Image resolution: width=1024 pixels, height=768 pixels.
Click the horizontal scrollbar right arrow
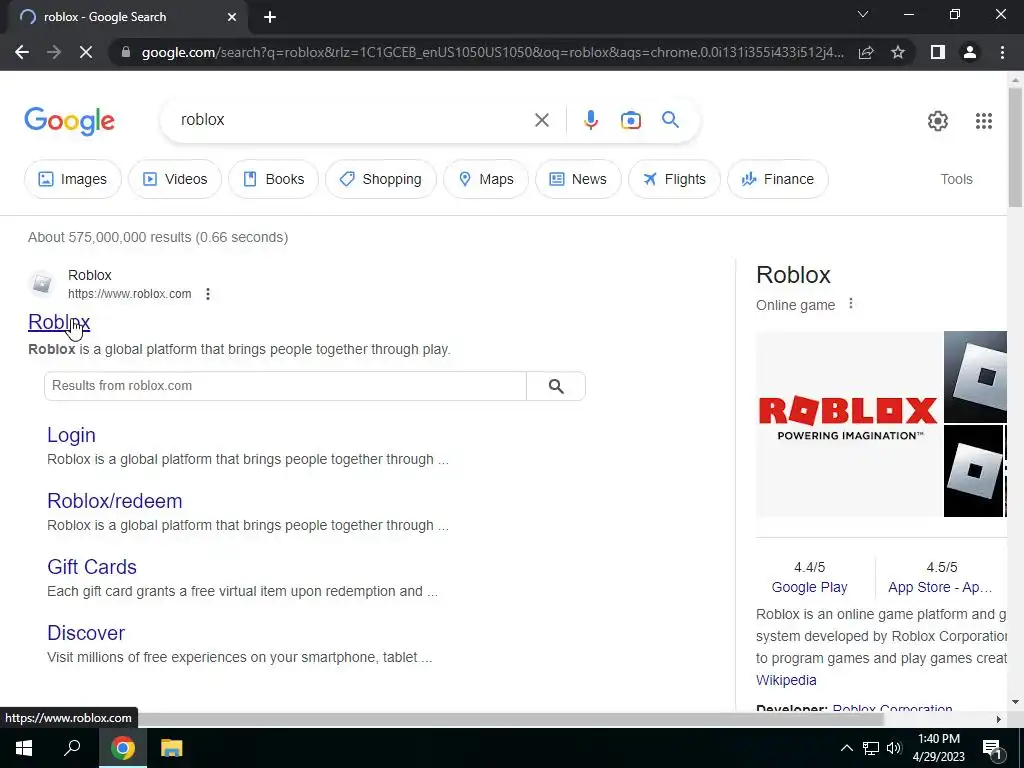999,719
